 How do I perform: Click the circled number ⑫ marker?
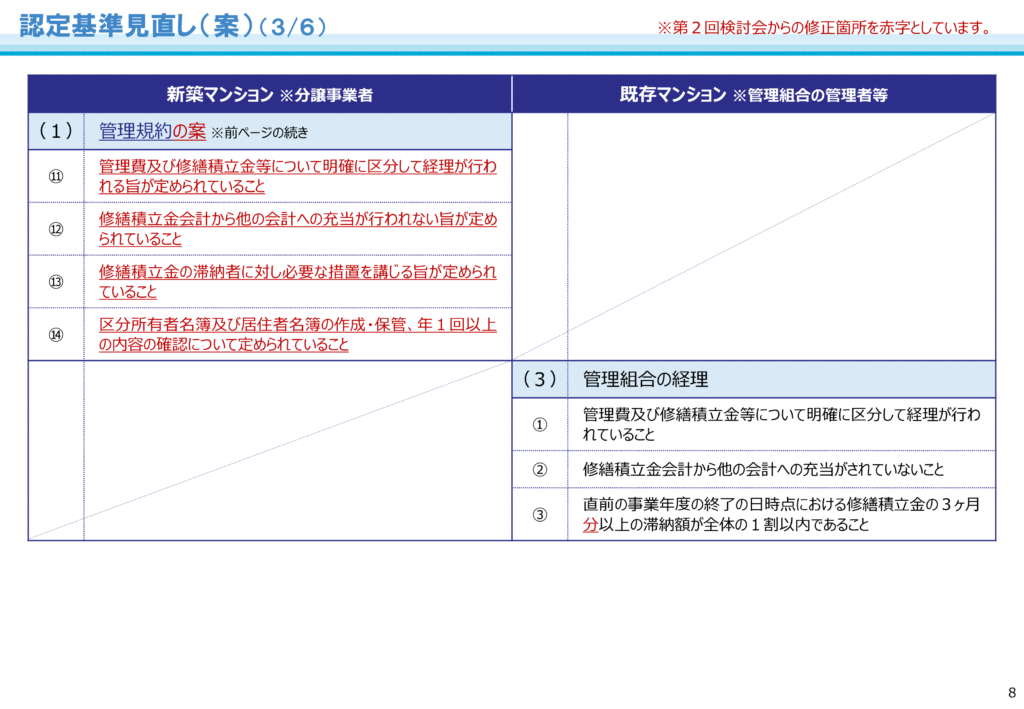point(56,229)
